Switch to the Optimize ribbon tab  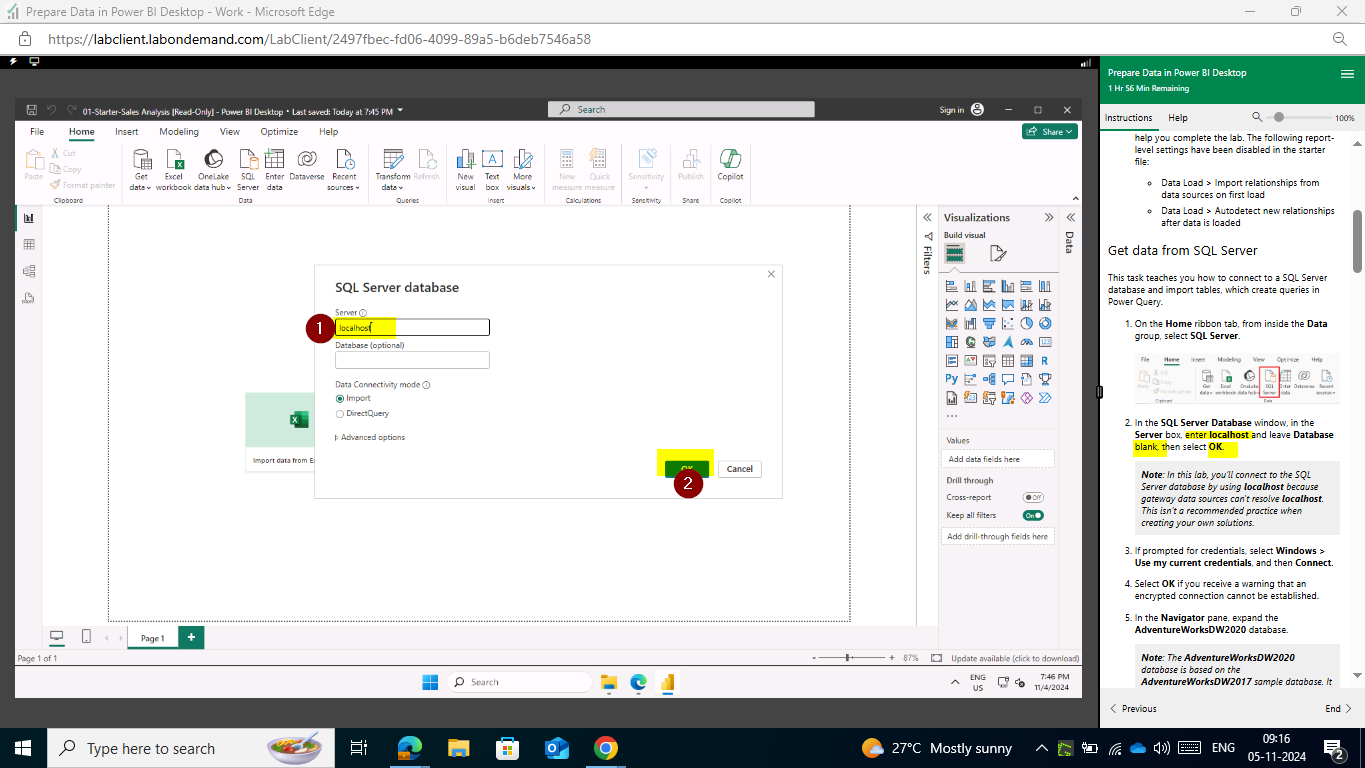[279, 131]
